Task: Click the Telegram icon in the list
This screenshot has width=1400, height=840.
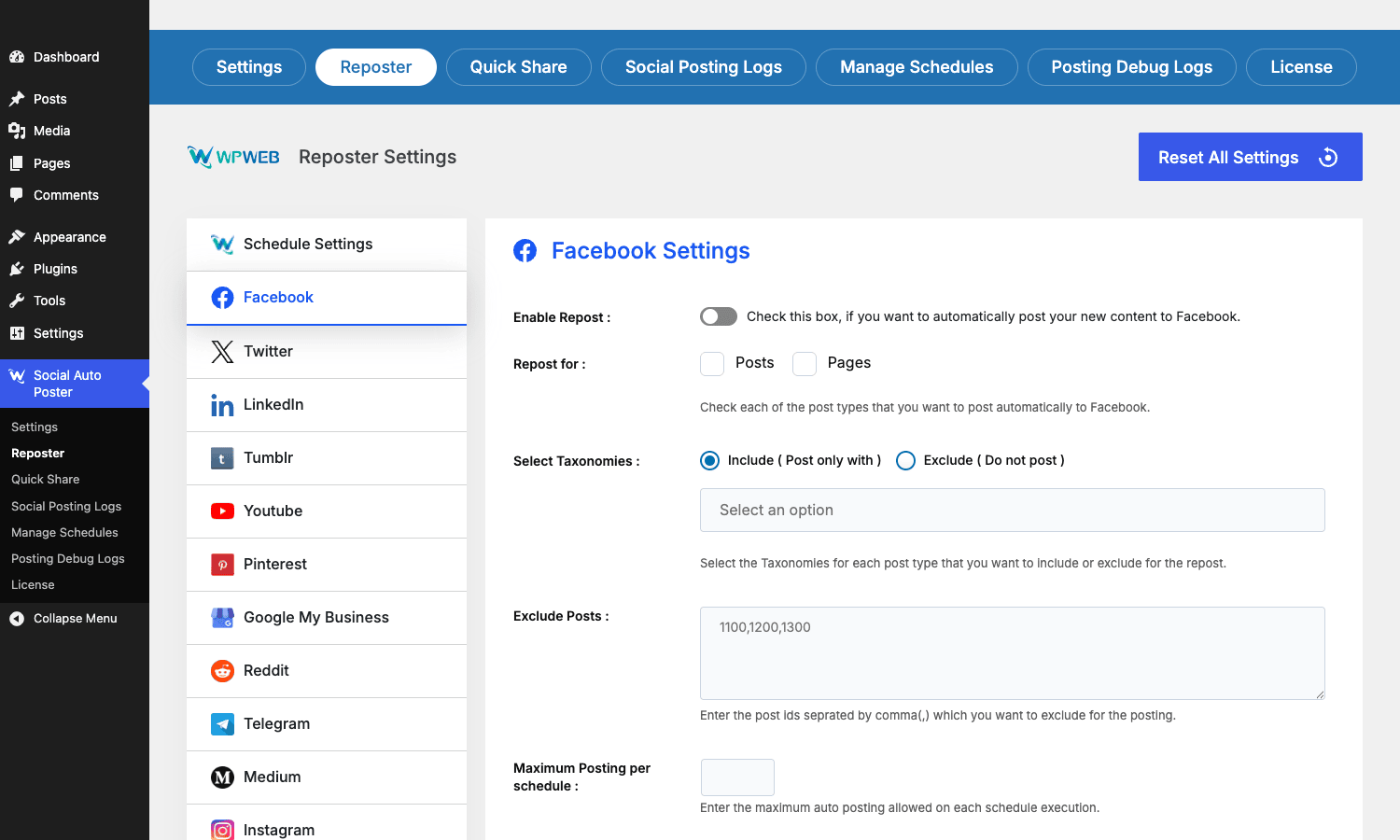Action: (222, 724)
